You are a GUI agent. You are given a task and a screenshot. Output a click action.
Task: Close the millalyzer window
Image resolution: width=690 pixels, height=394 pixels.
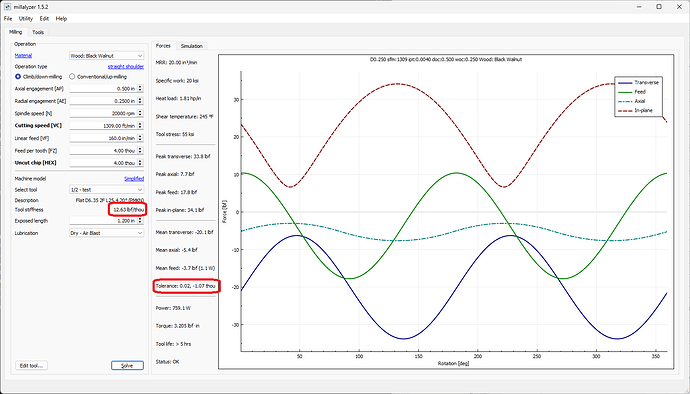pyautogui.click(x=679, y=7)
